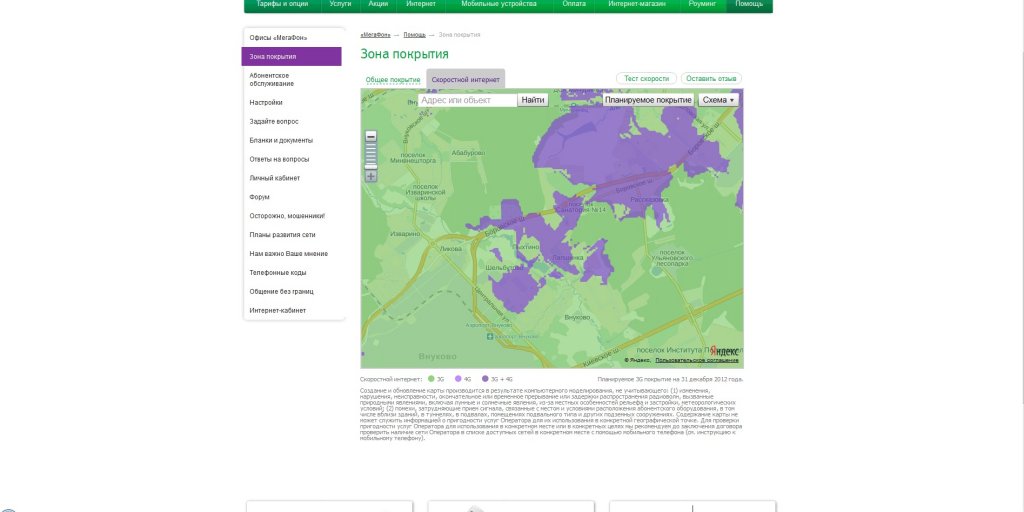Open the Схема map type dropdown
This screenshot has height=512, width=1024.
718,100
